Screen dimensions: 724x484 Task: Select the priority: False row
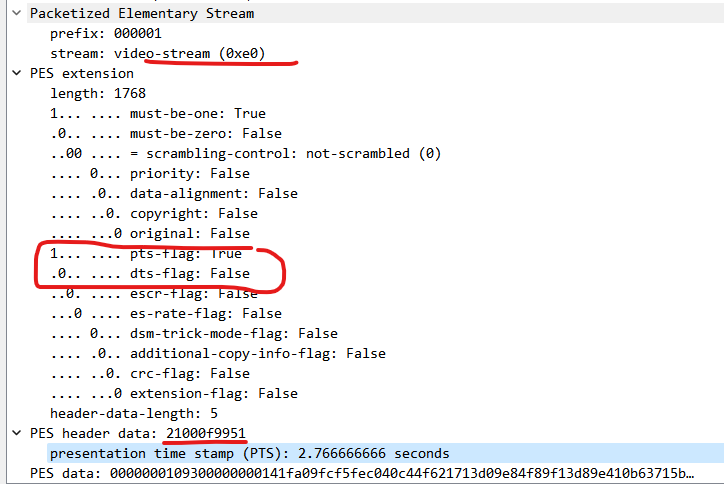point(150,173)
